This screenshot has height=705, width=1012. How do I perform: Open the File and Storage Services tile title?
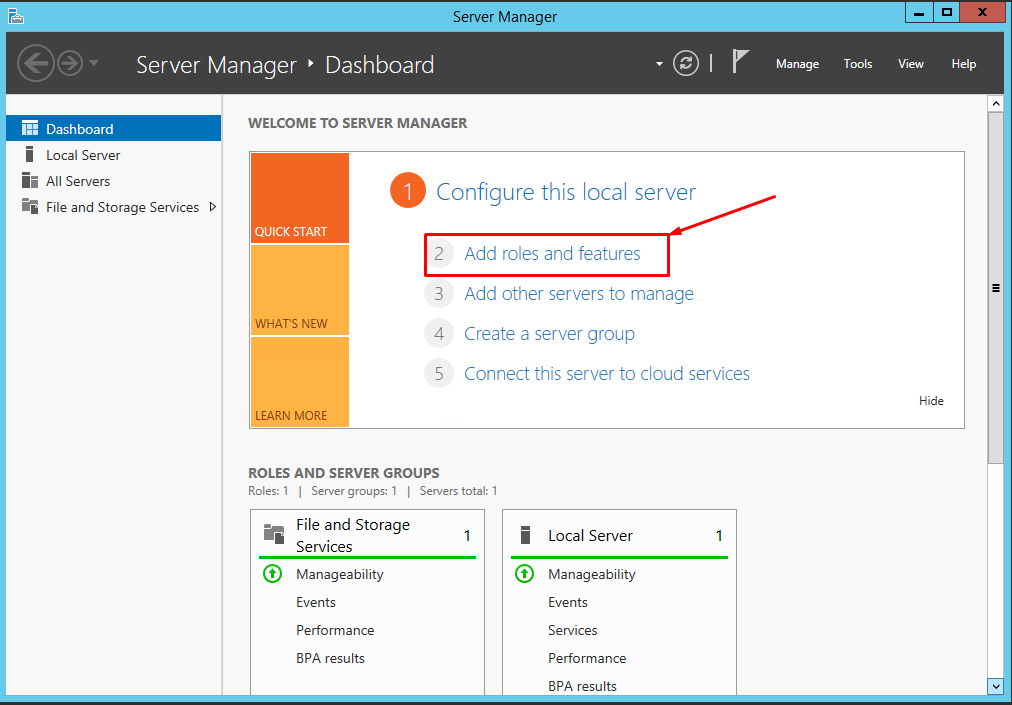[353, 535]
